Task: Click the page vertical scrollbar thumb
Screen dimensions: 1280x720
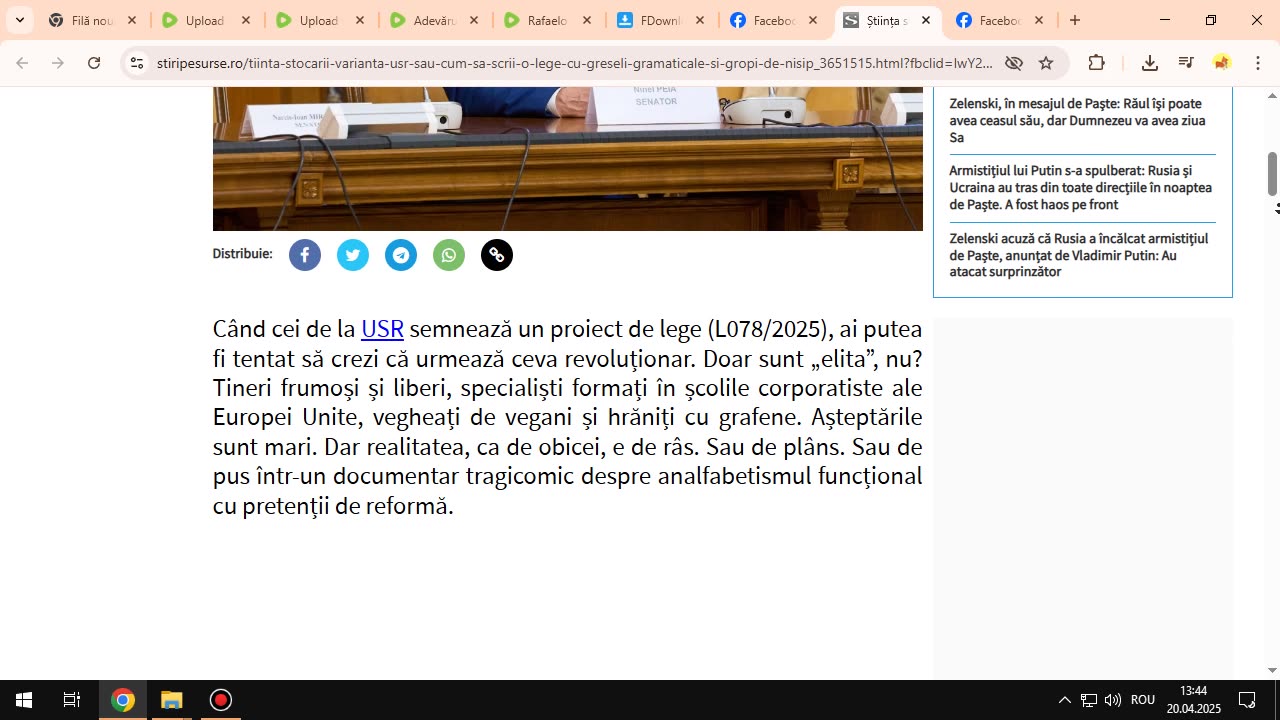Action: point(1272,174)
